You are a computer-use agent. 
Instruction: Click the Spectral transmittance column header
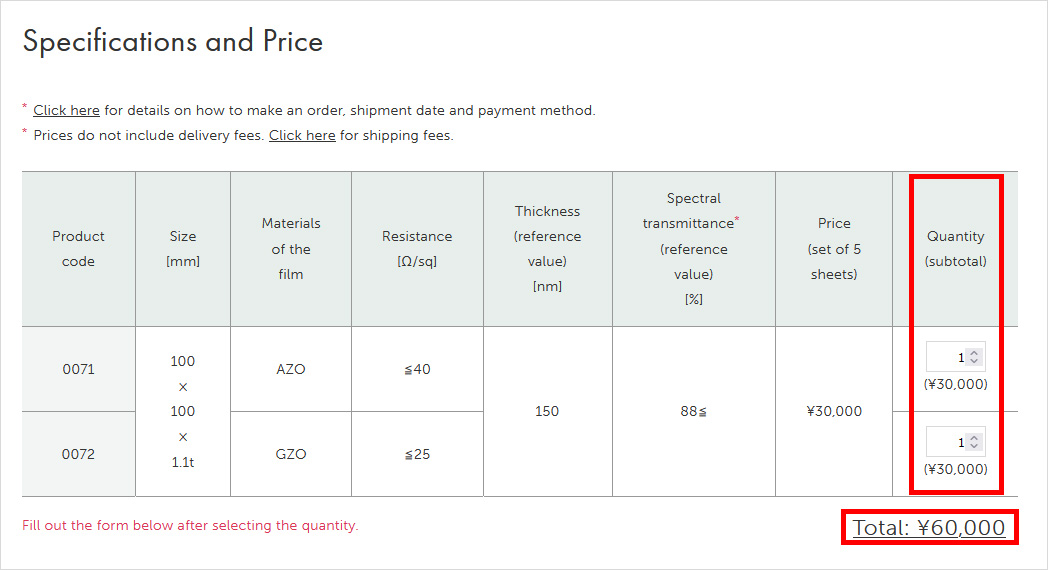click(x=694, y=249)
